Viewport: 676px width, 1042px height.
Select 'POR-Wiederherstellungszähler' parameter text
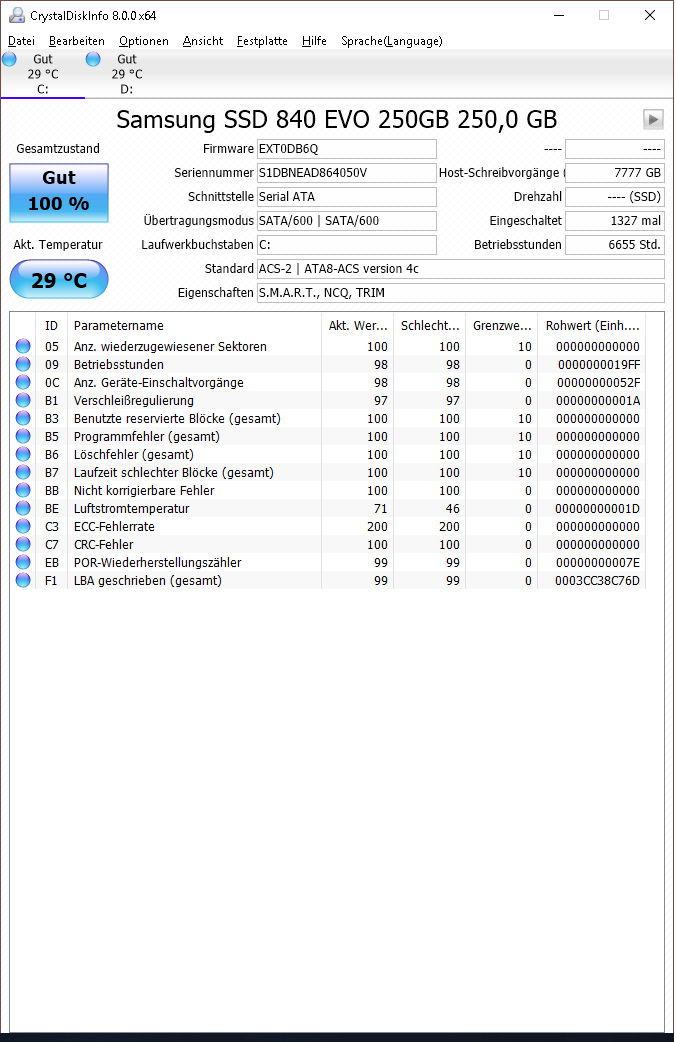pos(158,562)
